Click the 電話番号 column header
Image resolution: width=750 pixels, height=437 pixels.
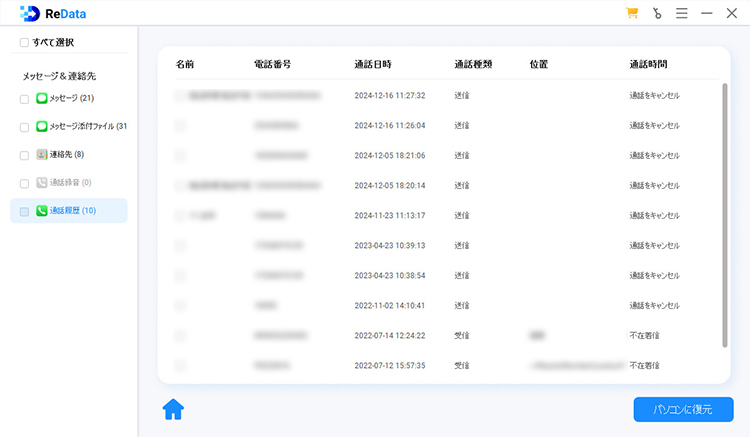273,64
